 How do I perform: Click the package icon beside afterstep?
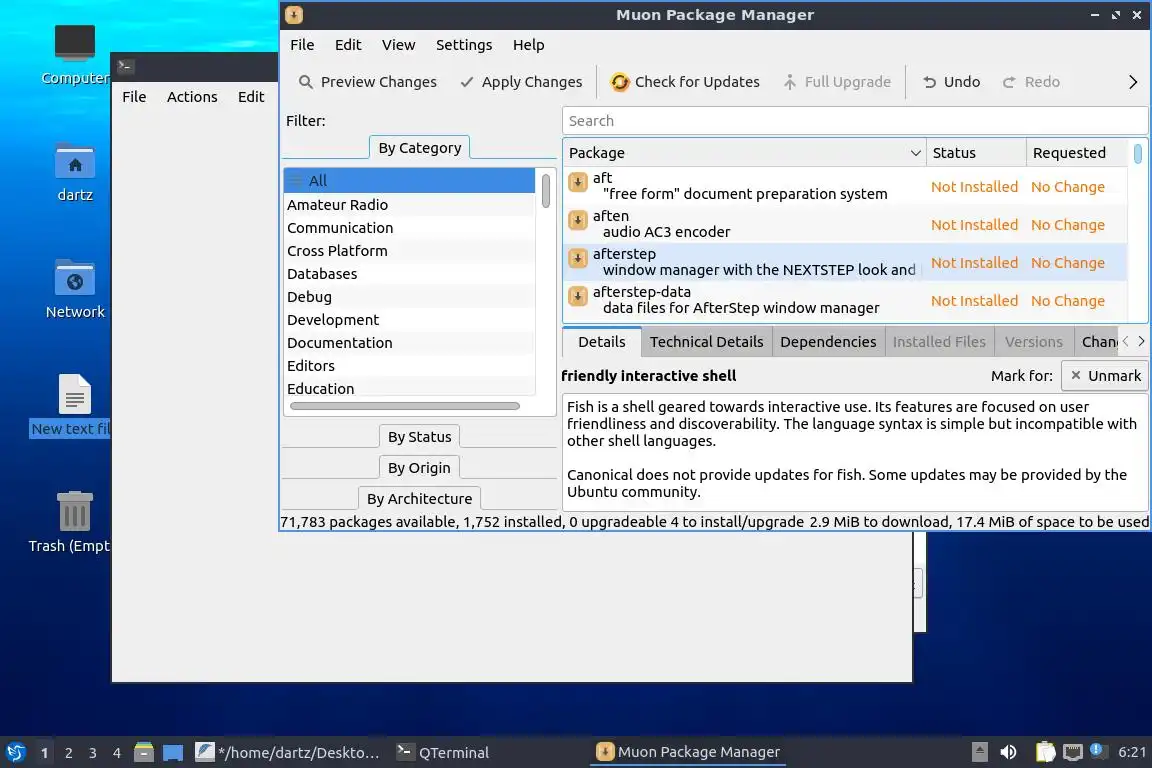[x=578, y=258]
